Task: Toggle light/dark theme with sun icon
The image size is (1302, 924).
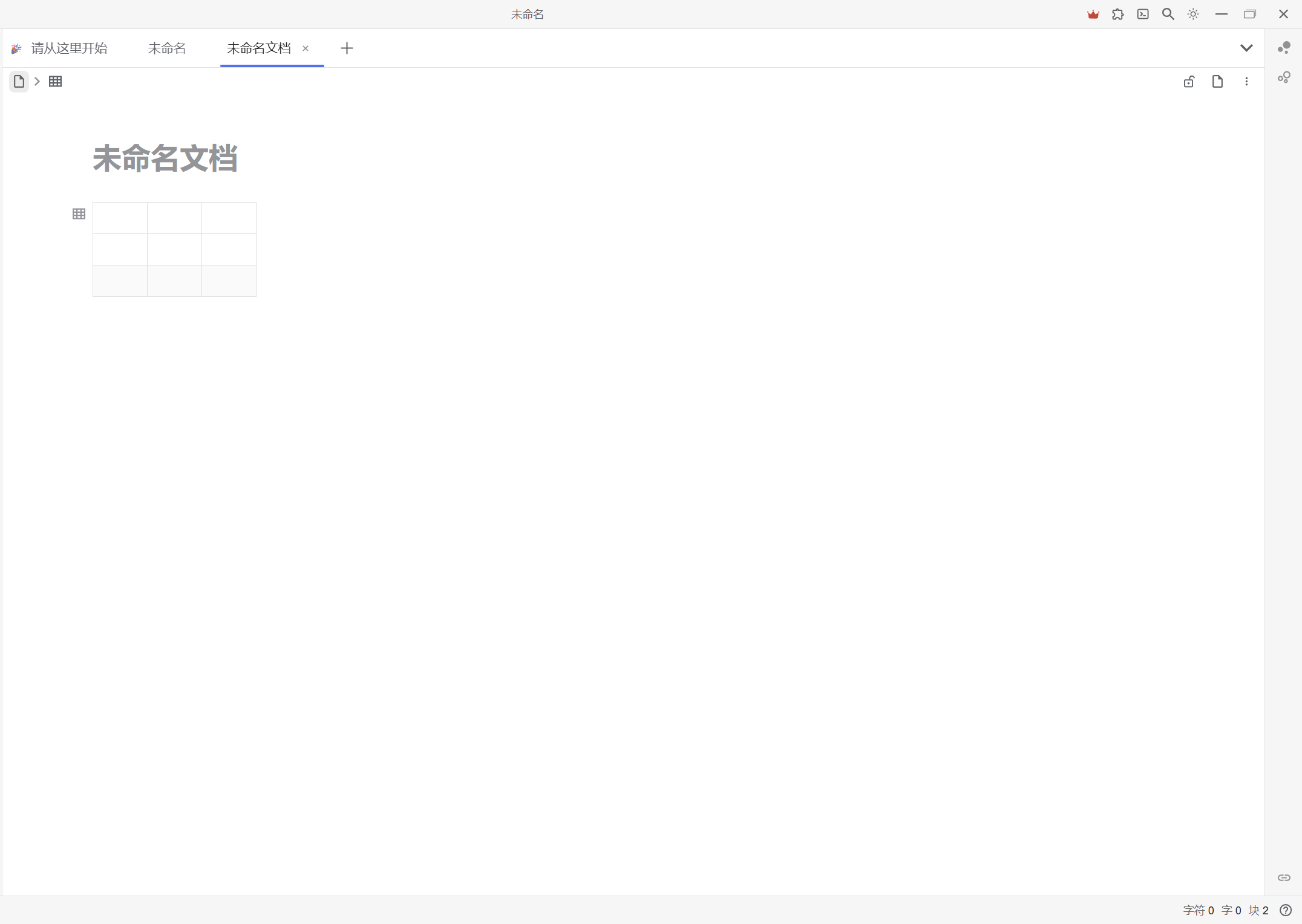Action: (x=1192, y=13)
